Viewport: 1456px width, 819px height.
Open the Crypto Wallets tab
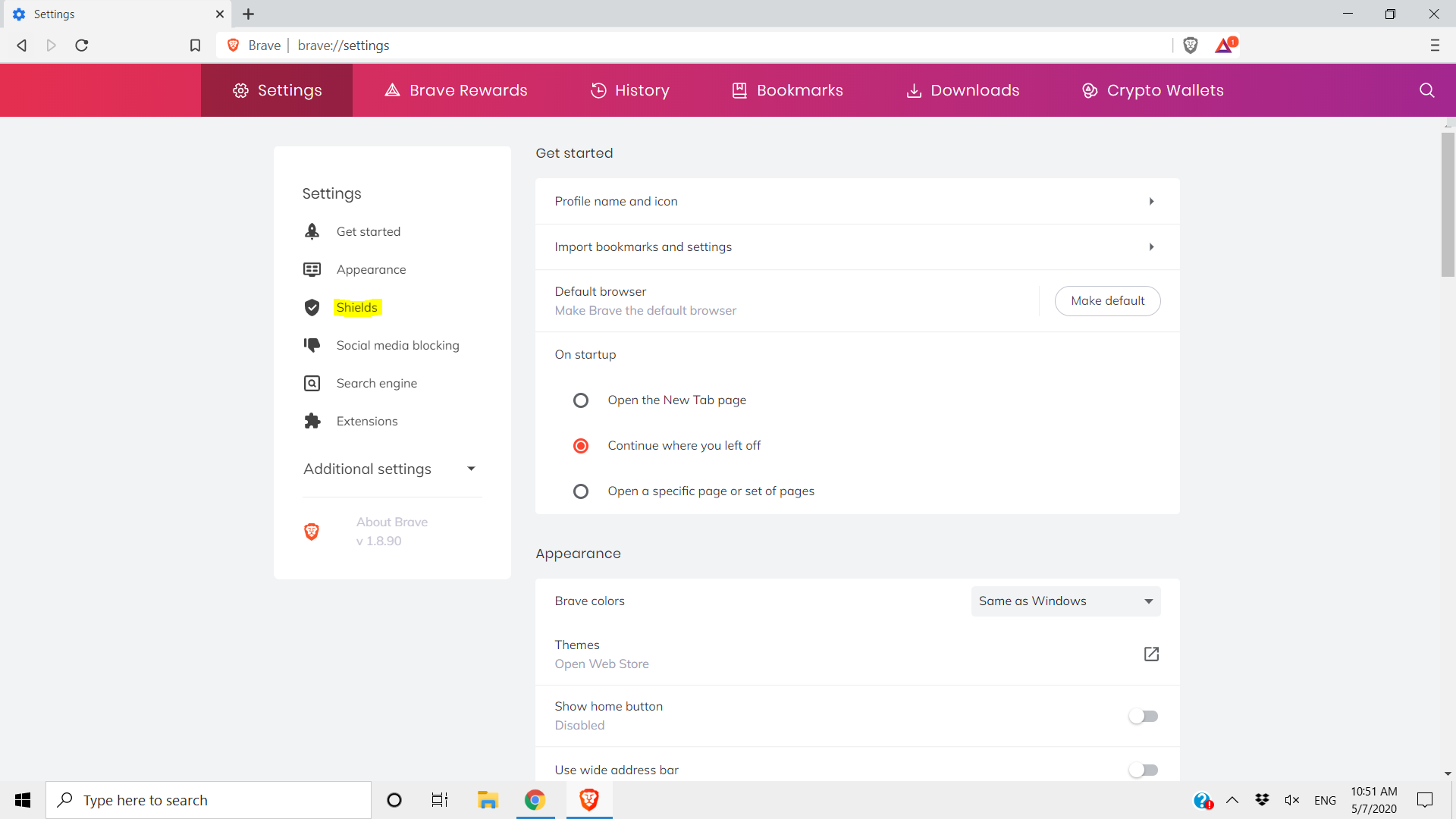(1153, 90)
